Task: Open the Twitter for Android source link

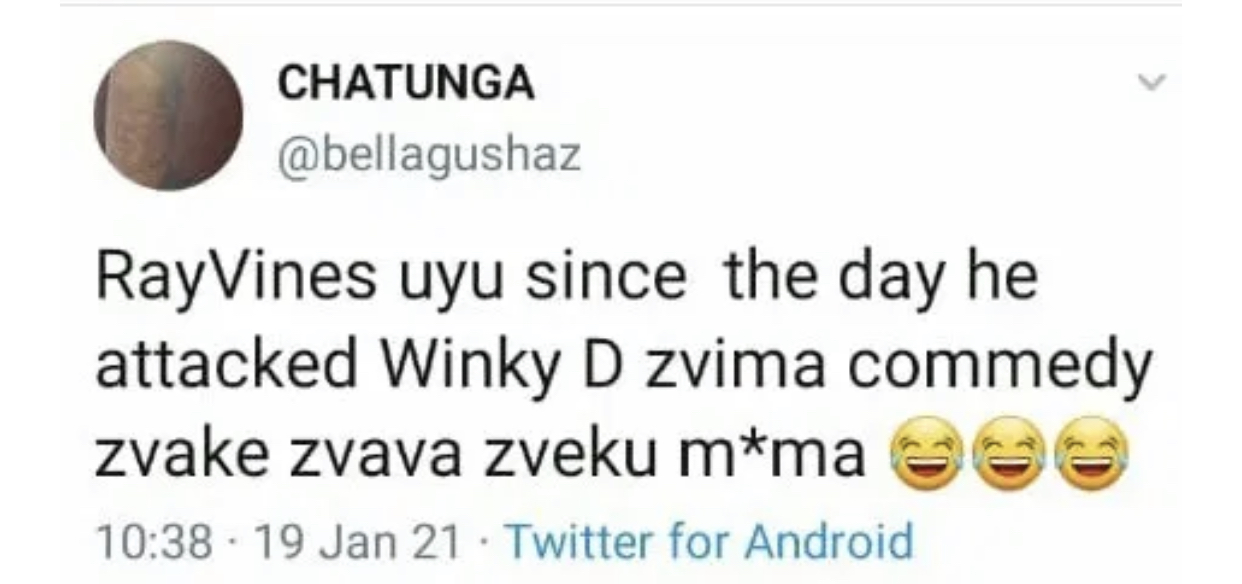Action: pos(711,542)
